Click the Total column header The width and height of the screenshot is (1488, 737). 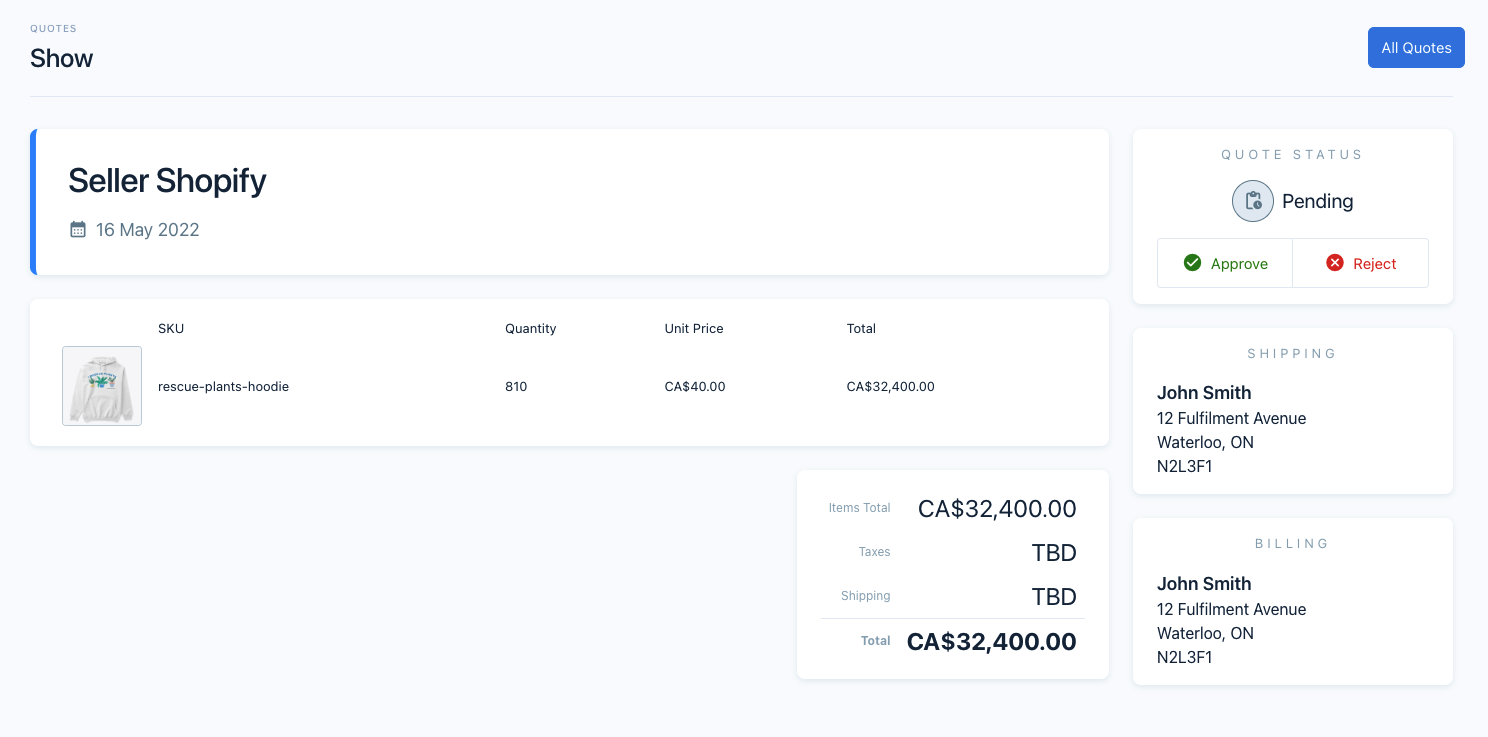(x=861, y=328)
